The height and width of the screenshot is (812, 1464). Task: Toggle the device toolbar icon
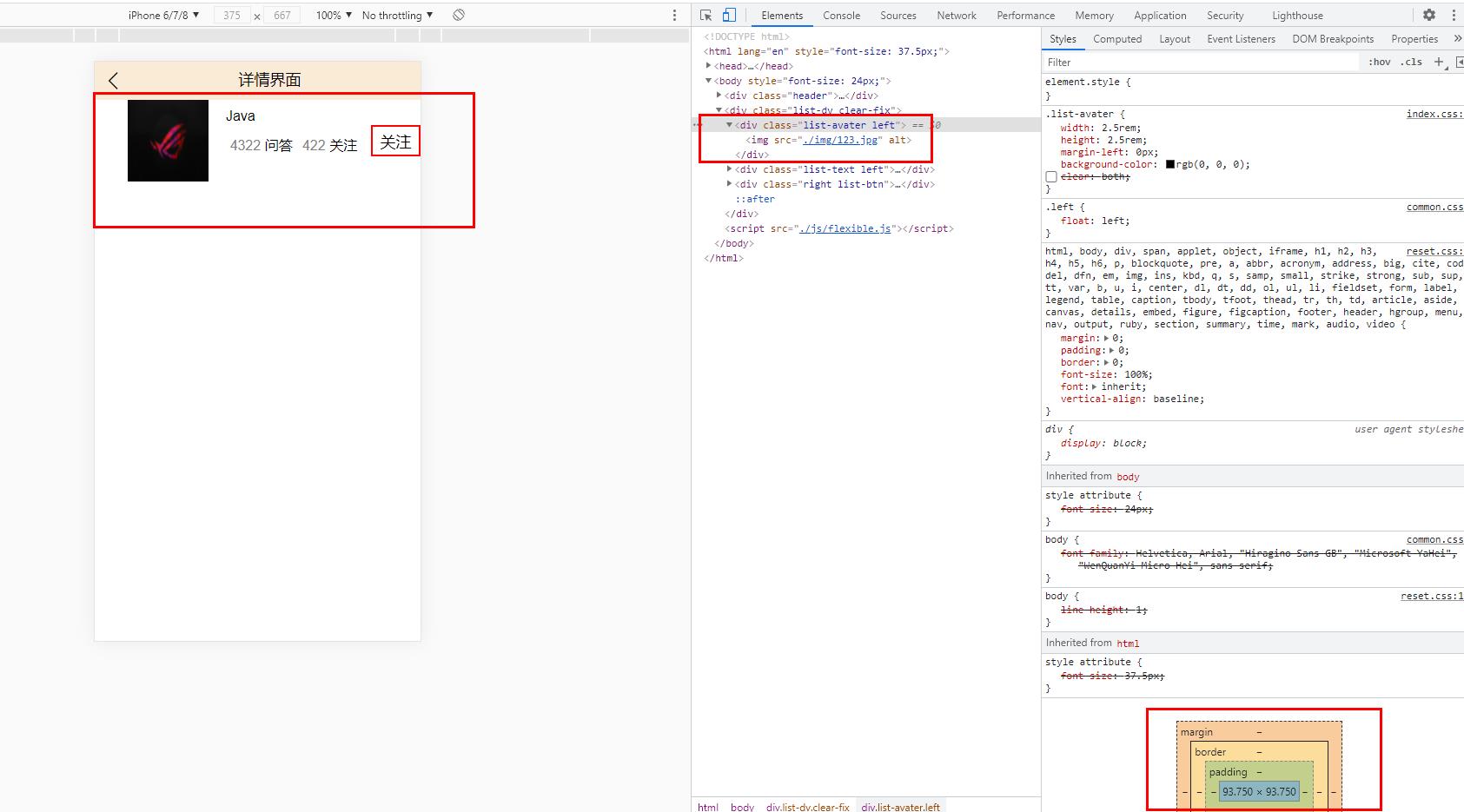coord(729,15)
